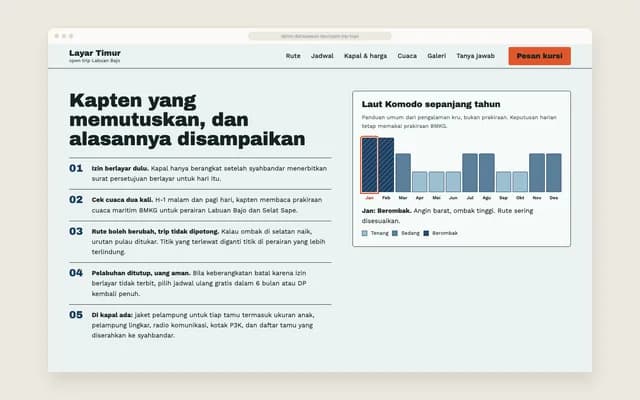640x400 pixels.
Task: Open Kapal & harga page
Action: point(365,56)
